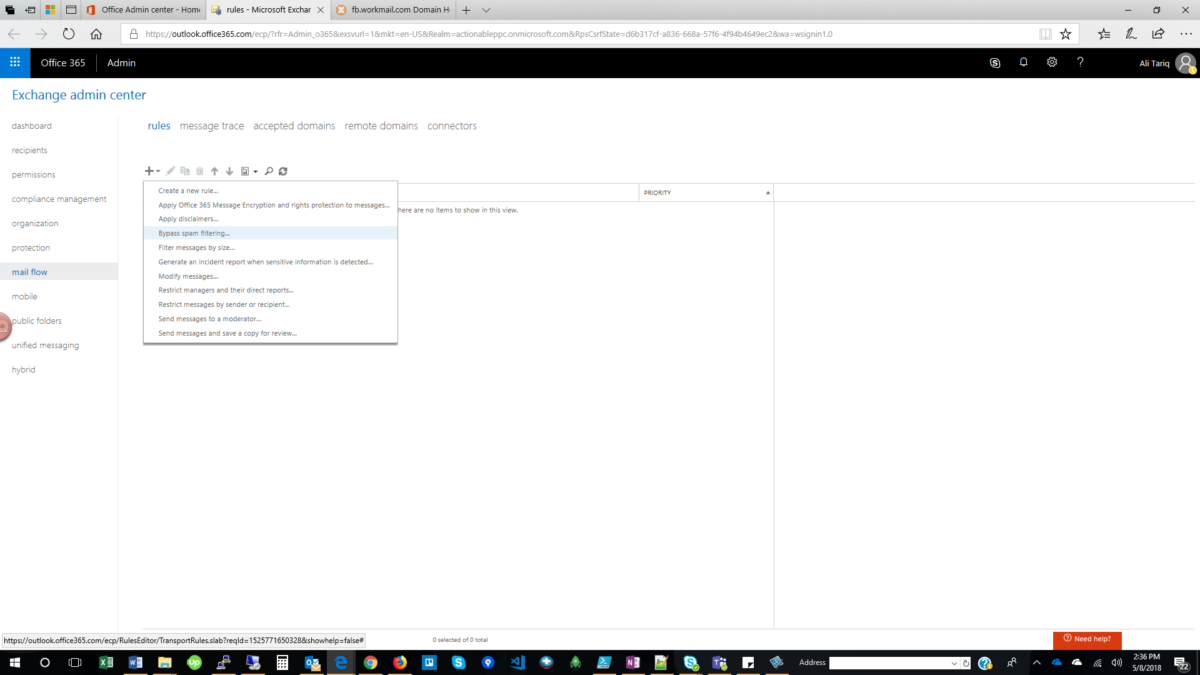Click the browser back arrow

(x=14, y=33)
